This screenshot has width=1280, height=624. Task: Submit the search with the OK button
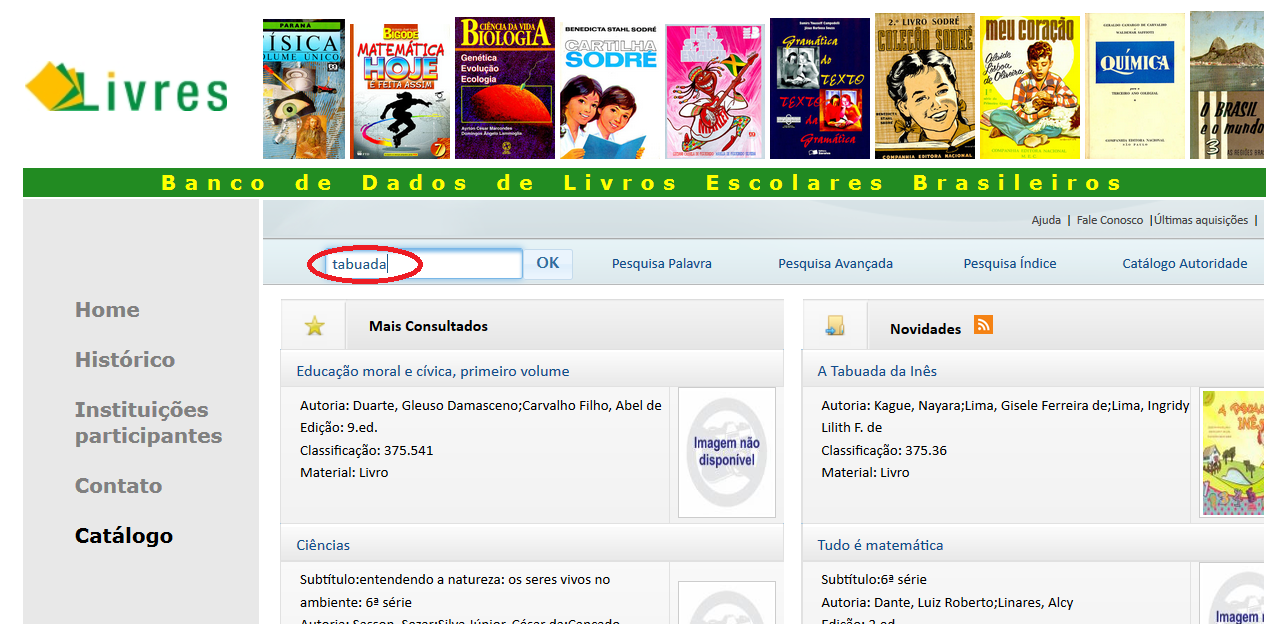pos(548,264)
